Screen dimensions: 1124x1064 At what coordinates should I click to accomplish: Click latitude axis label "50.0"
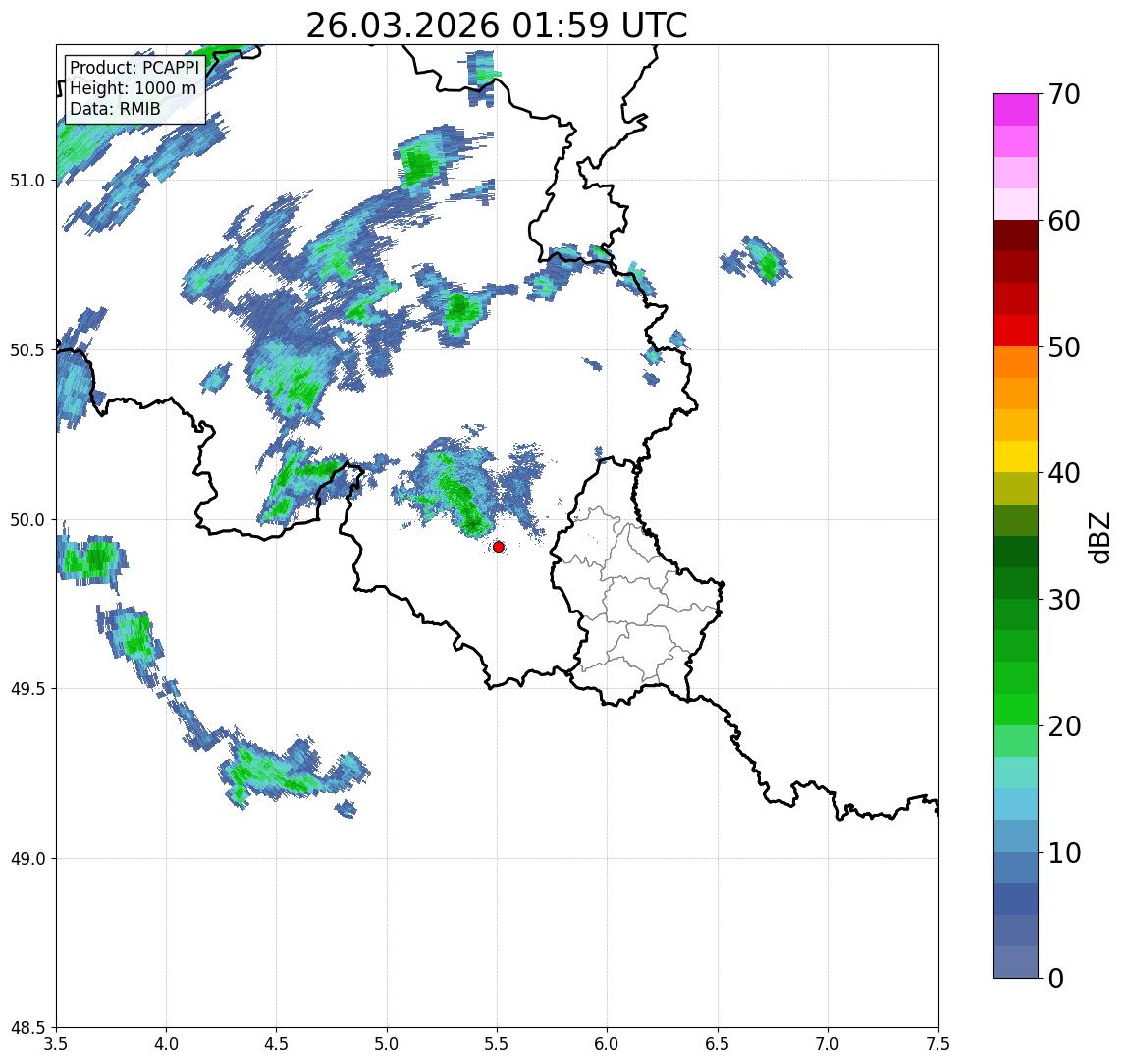(27, 520)
